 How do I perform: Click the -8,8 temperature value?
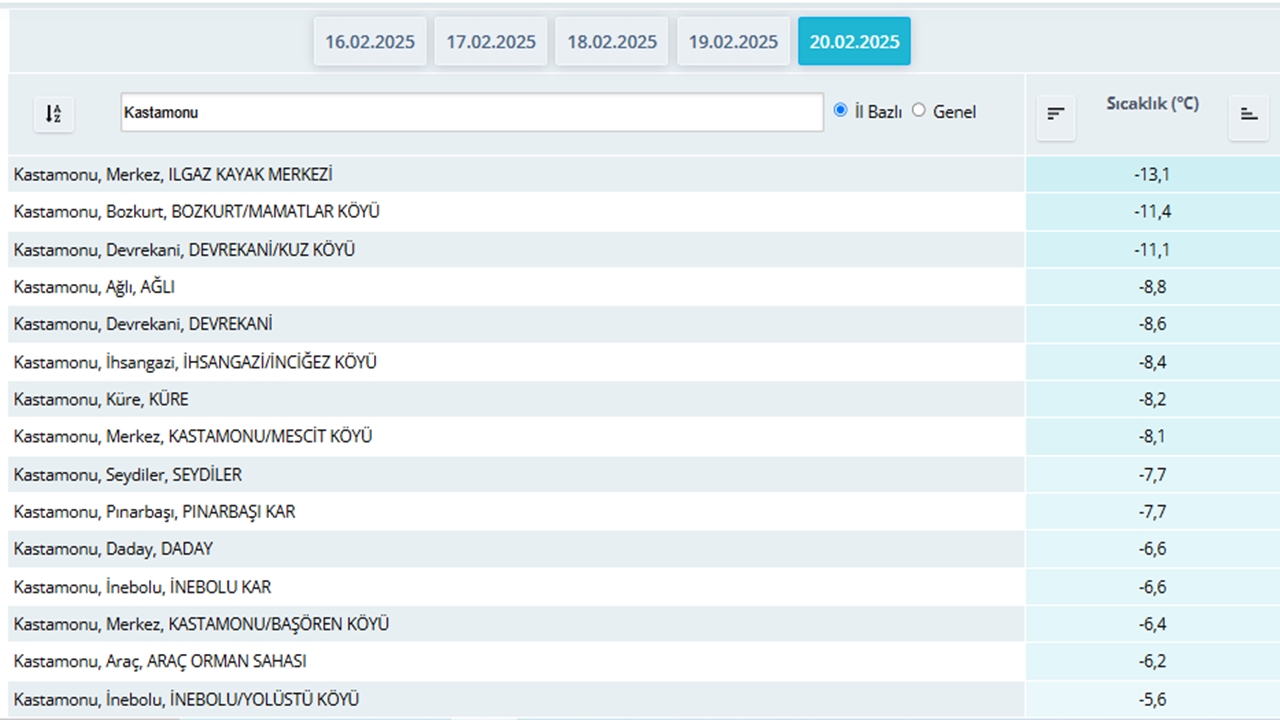(1152, 287)
